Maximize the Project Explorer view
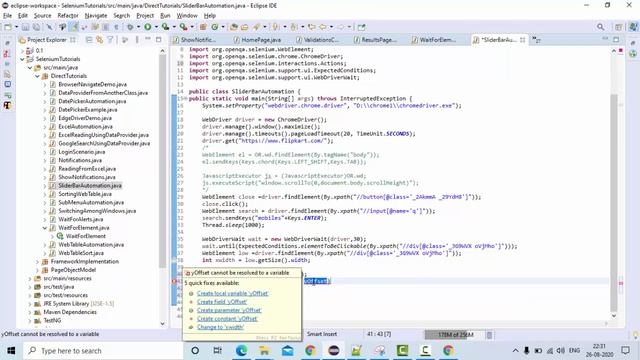 point(158,39)
